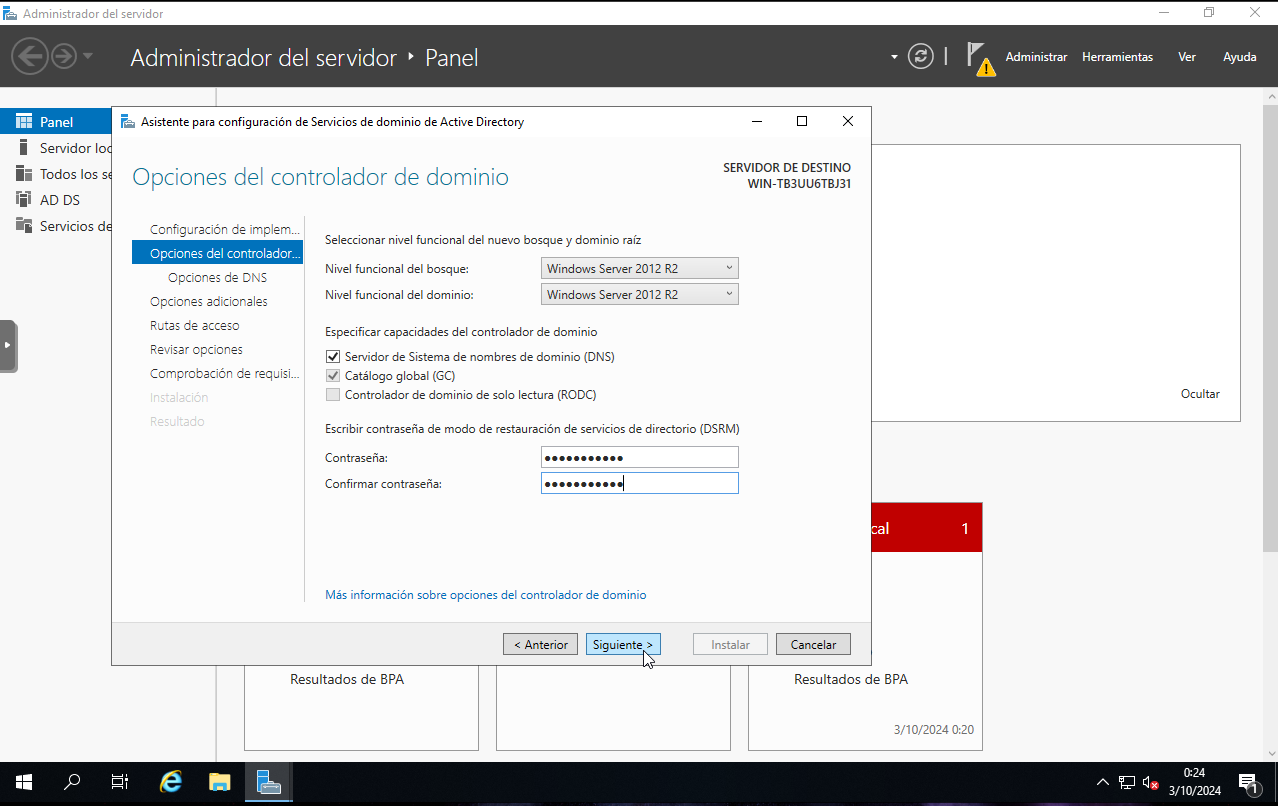Go forward with the Server Manager forward arrow
Image resolution: width=1278 pixels, height=806 pixels.
coord(64,56)
